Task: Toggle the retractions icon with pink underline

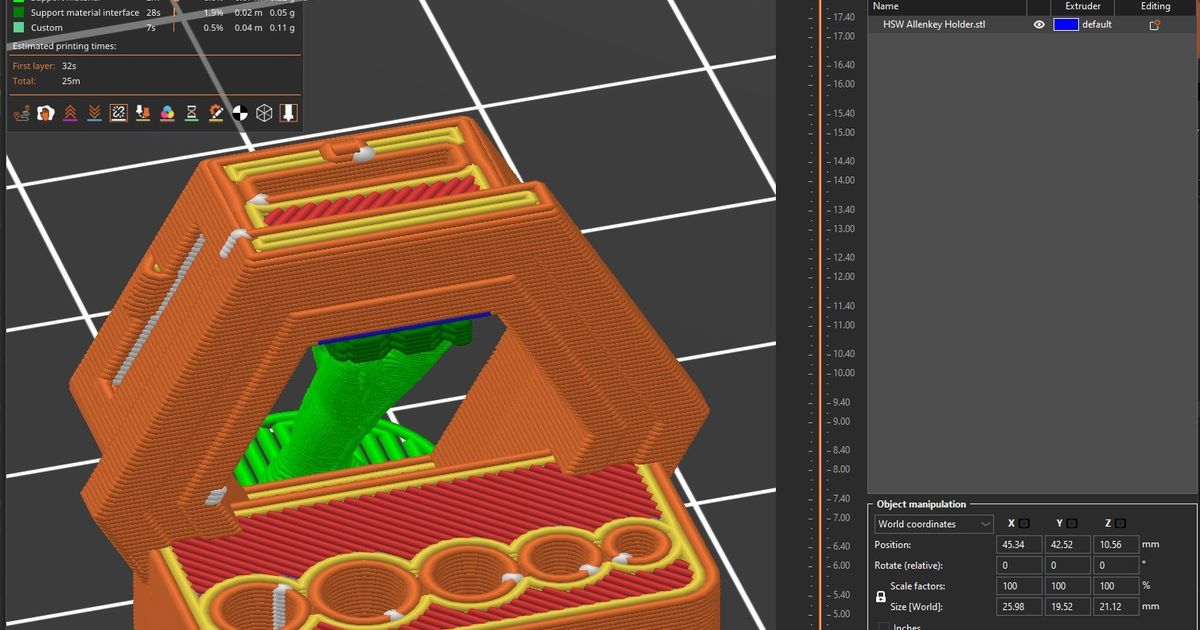Action: click(70, 114)
